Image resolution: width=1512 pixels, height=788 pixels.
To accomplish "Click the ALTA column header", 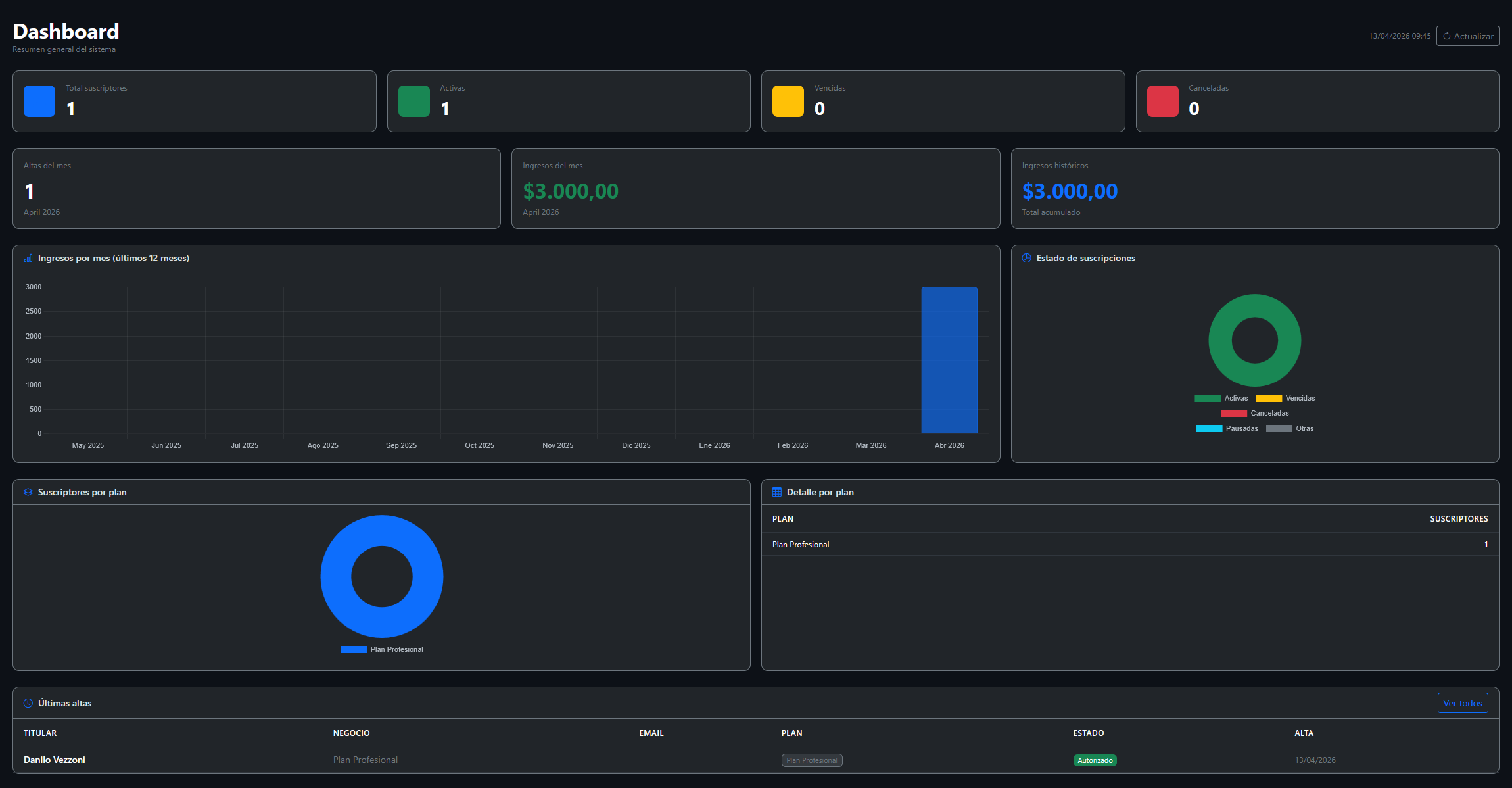I will pos(1304,733).
